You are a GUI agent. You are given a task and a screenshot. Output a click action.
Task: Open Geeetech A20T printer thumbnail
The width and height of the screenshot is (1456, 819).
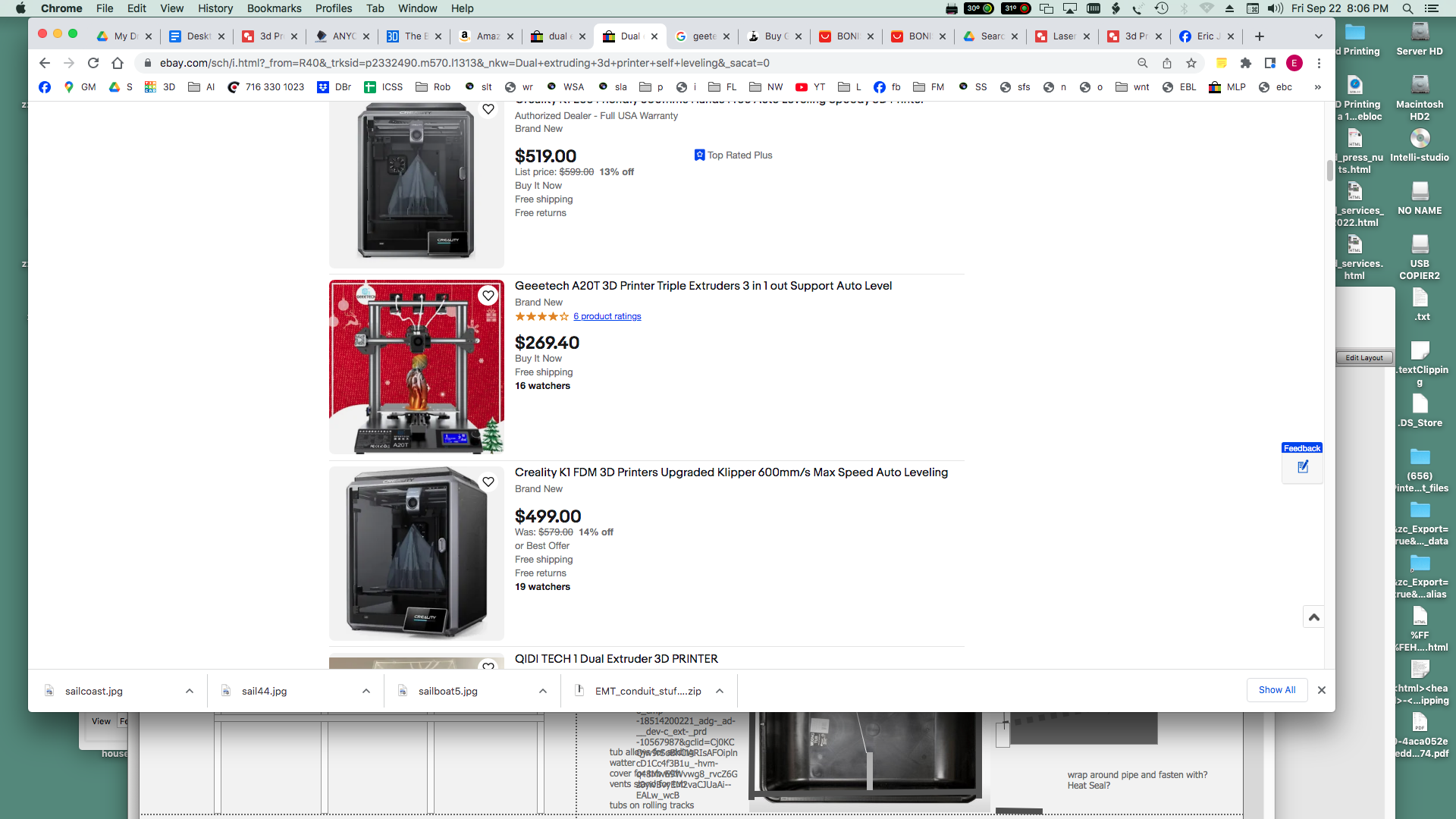(x=416, y=367)
